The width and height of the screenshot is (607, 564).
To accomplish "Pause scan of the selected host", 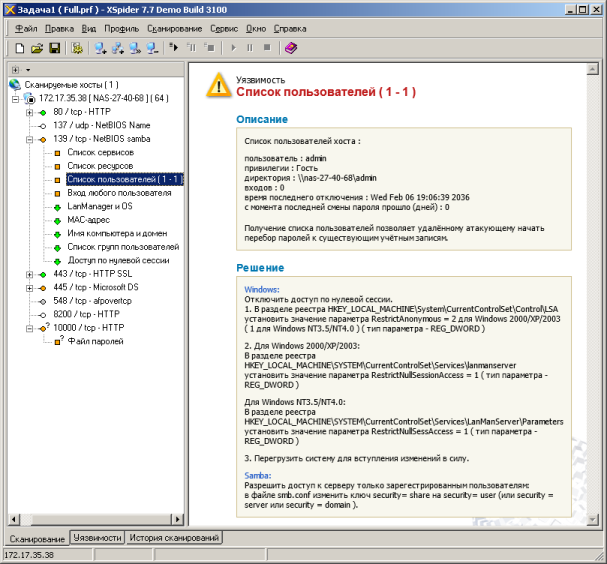I will click(192, 48).
